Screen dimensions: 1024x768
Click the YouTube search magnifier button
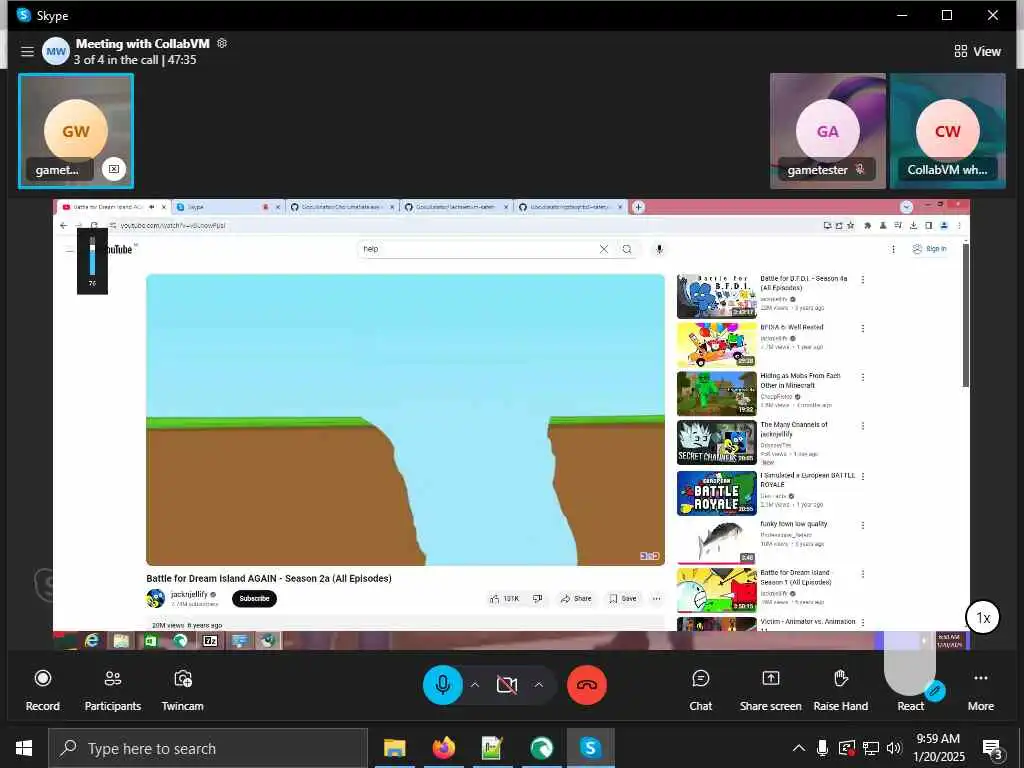pyautogui.click(x=627, y=249)
